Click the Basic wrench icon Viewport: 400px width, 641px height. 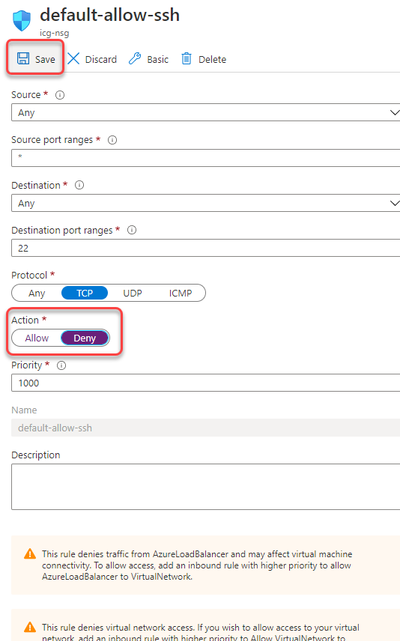coord(135,58)
